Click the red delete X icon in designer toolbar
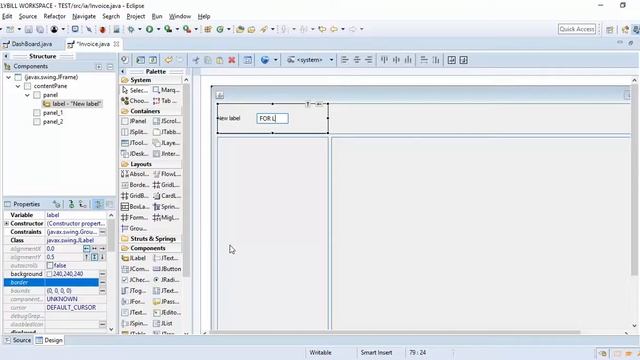The height and width of the screenshot is (360, 640). (x=232, y=60)
